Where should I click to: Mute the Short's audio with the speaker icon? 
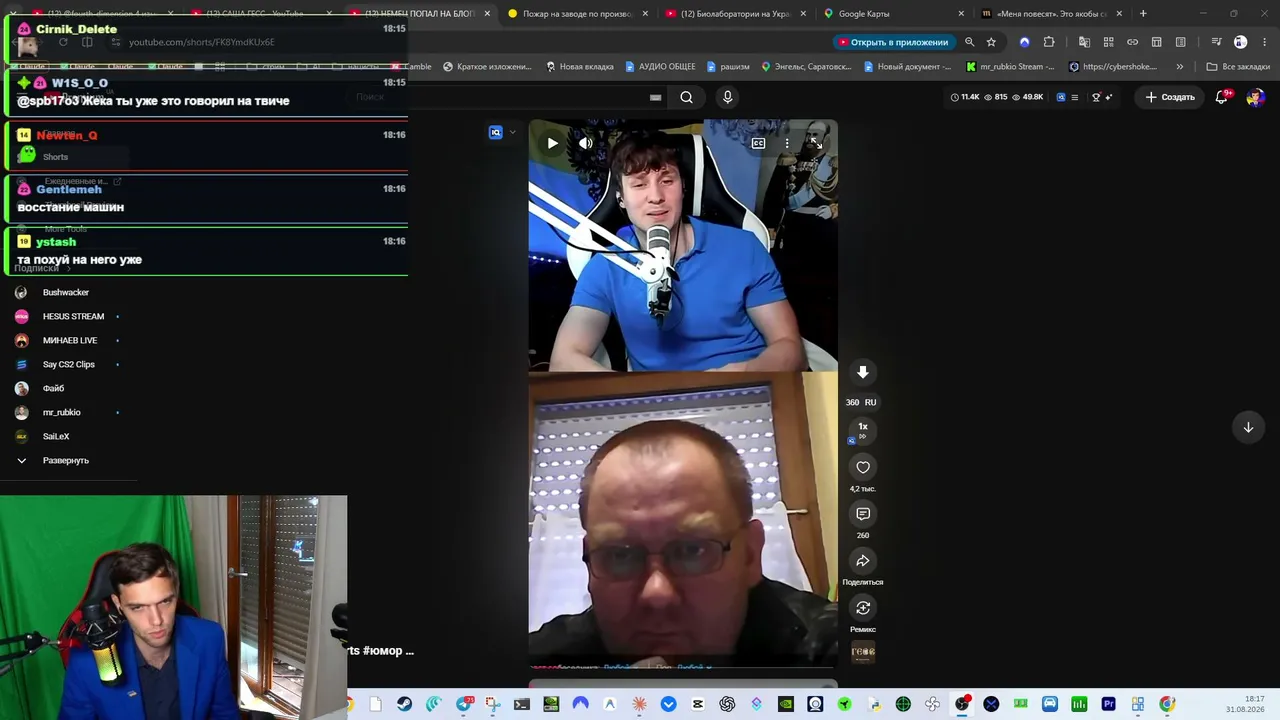pyautogui.click(x=586, y=143)
